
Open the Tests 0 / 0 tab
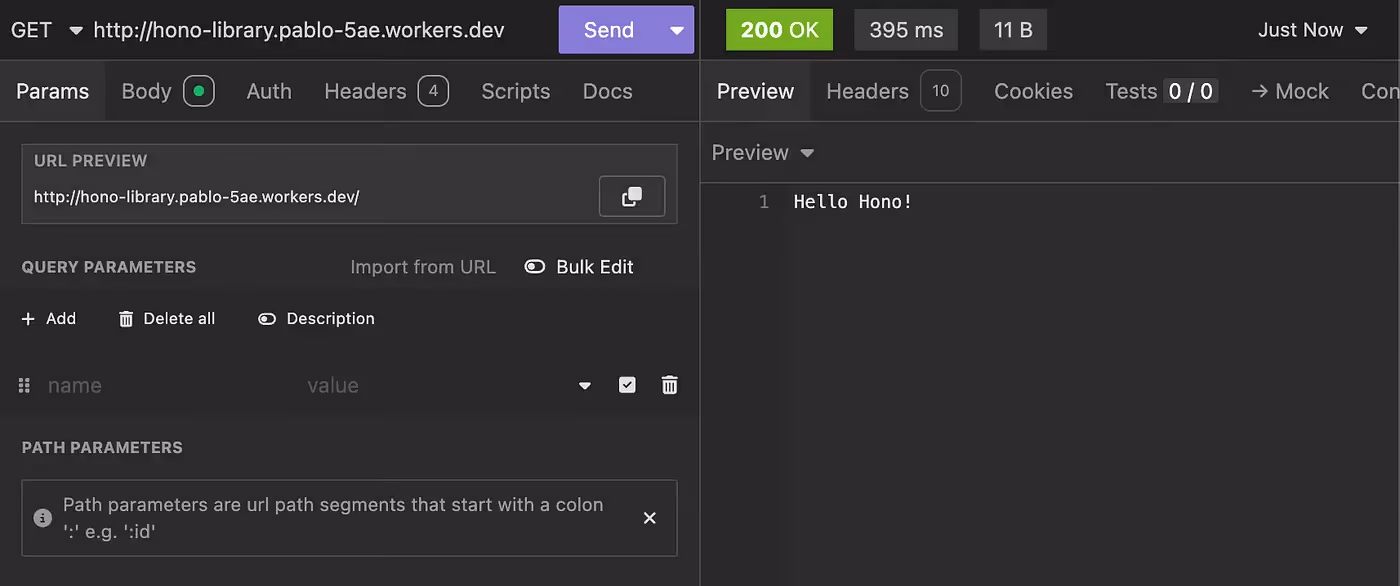coord(1161,91)
